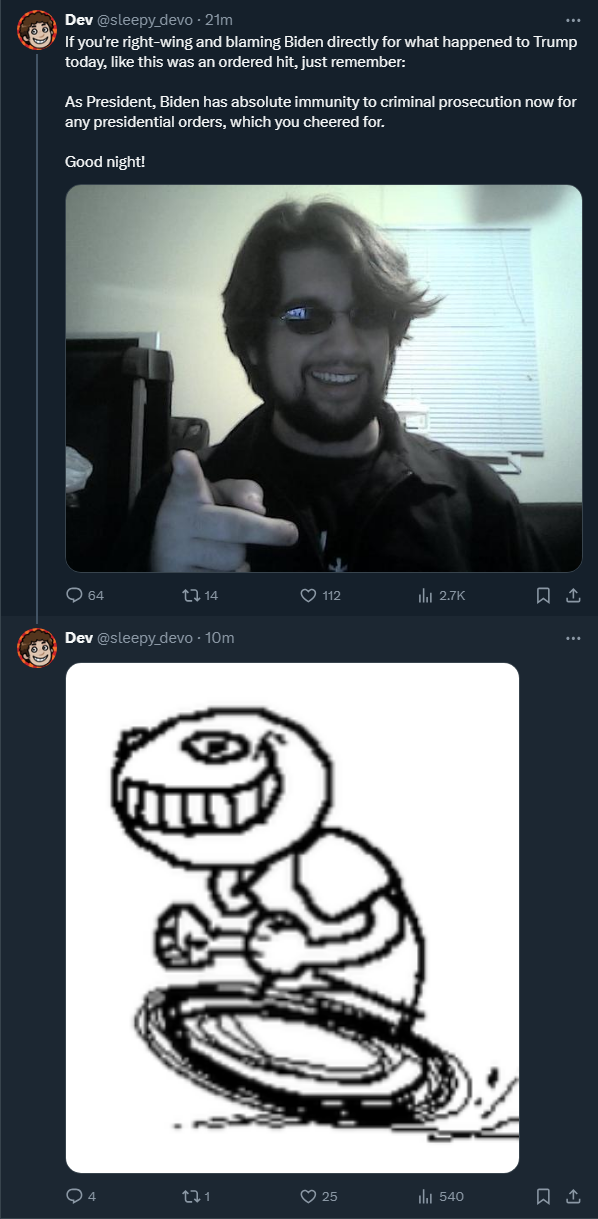Screen dimensions: 598x1219
Task: Retweet the first post with 14 reposts
Action: (x=201, y=595)
